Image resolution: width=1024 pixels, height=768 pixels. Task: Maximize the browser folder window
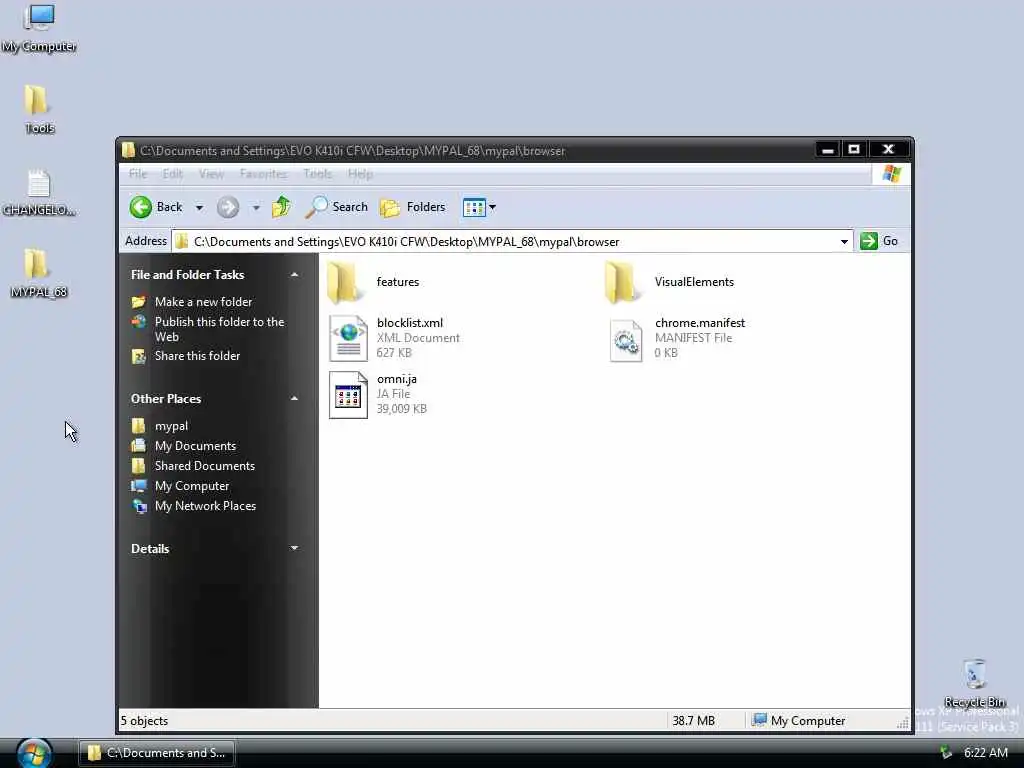853,150
